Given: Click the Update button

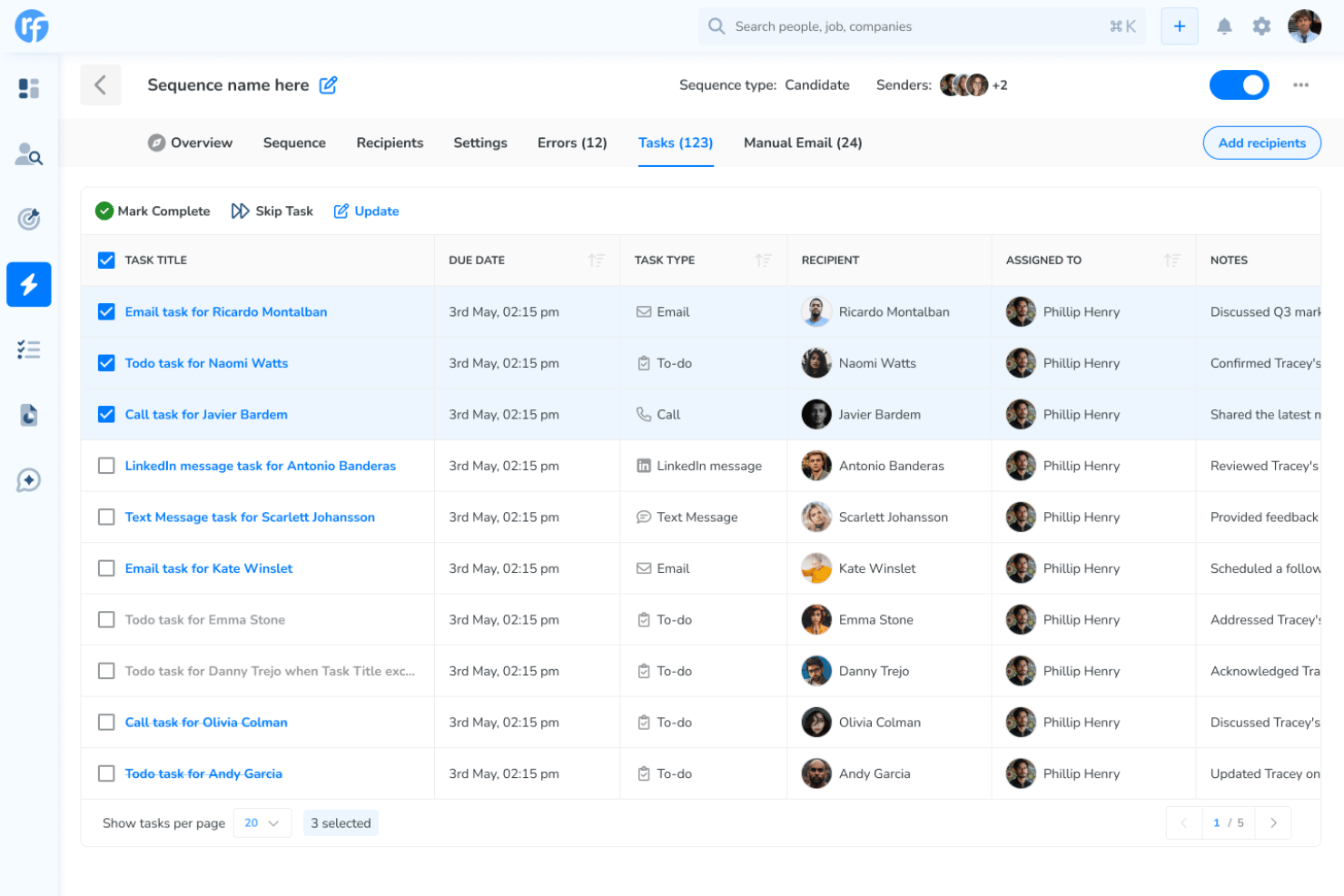Looking at the screenshot, I should click(x=366, y=211).
